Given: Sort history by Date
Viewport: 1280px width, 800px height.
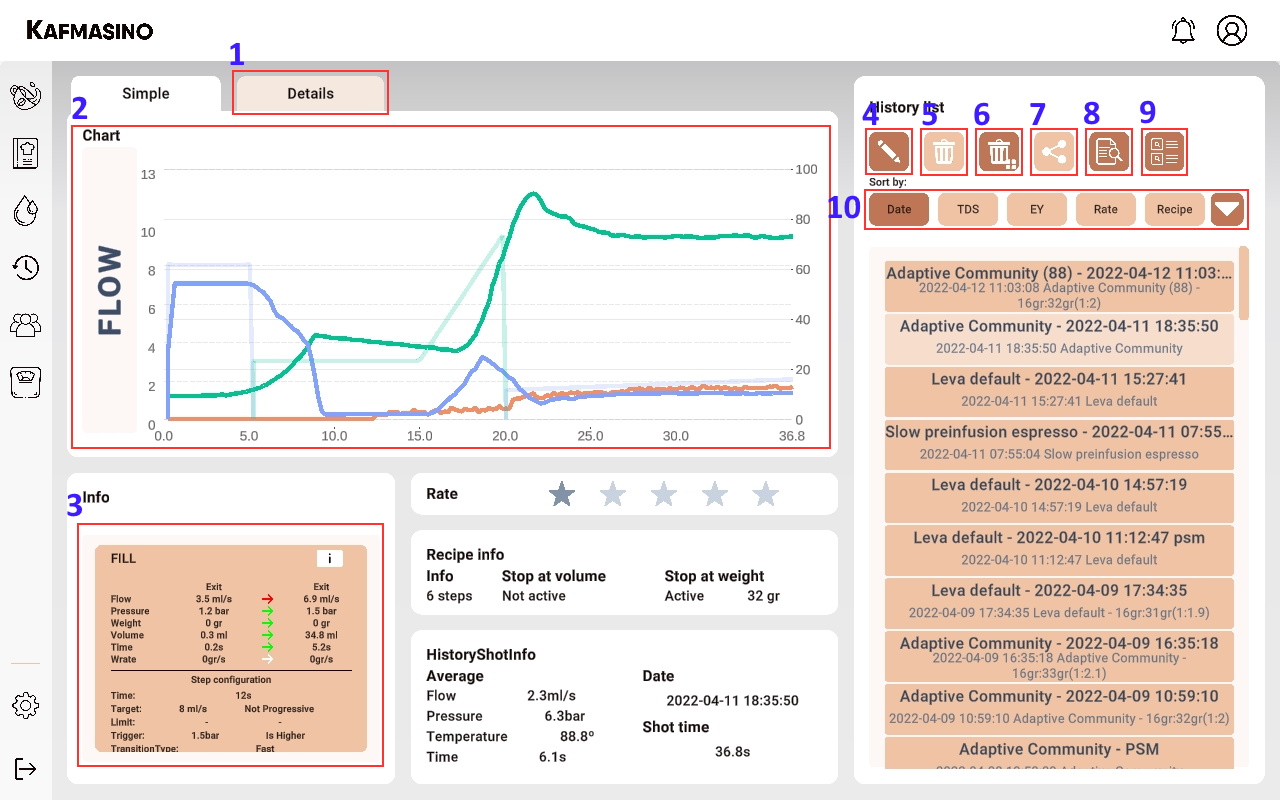Looking at the screenshot, I should 899,209.
